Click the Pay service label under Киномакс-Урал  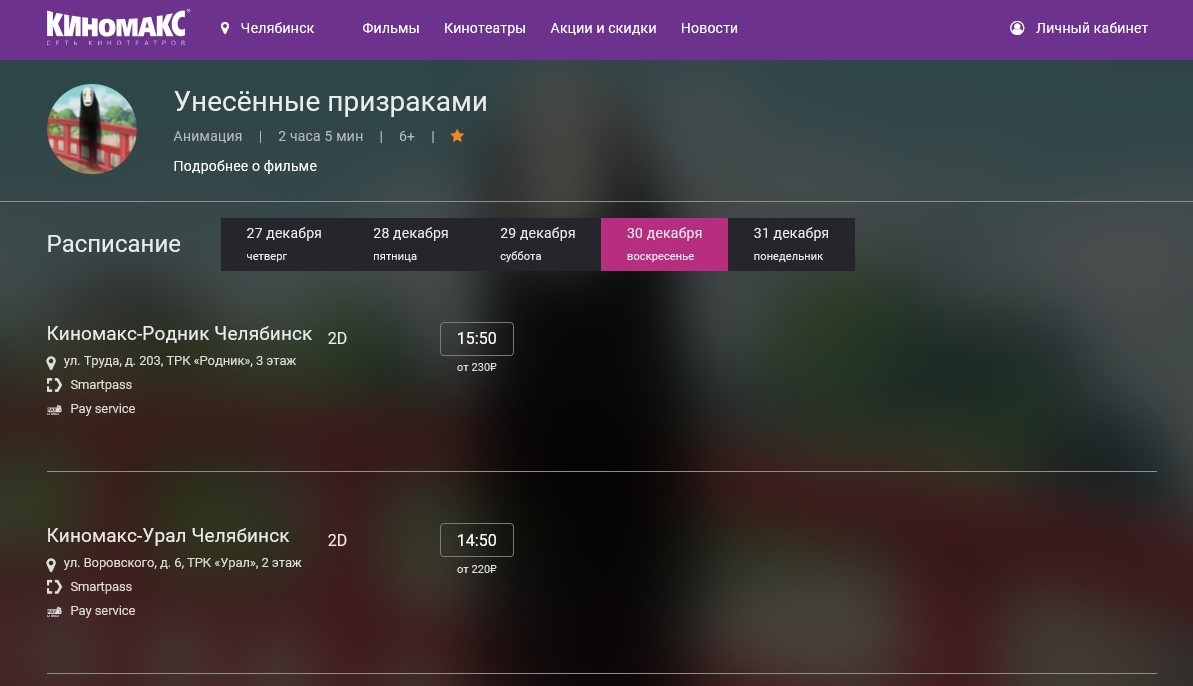pyautogui.click(x=103, y=611)
